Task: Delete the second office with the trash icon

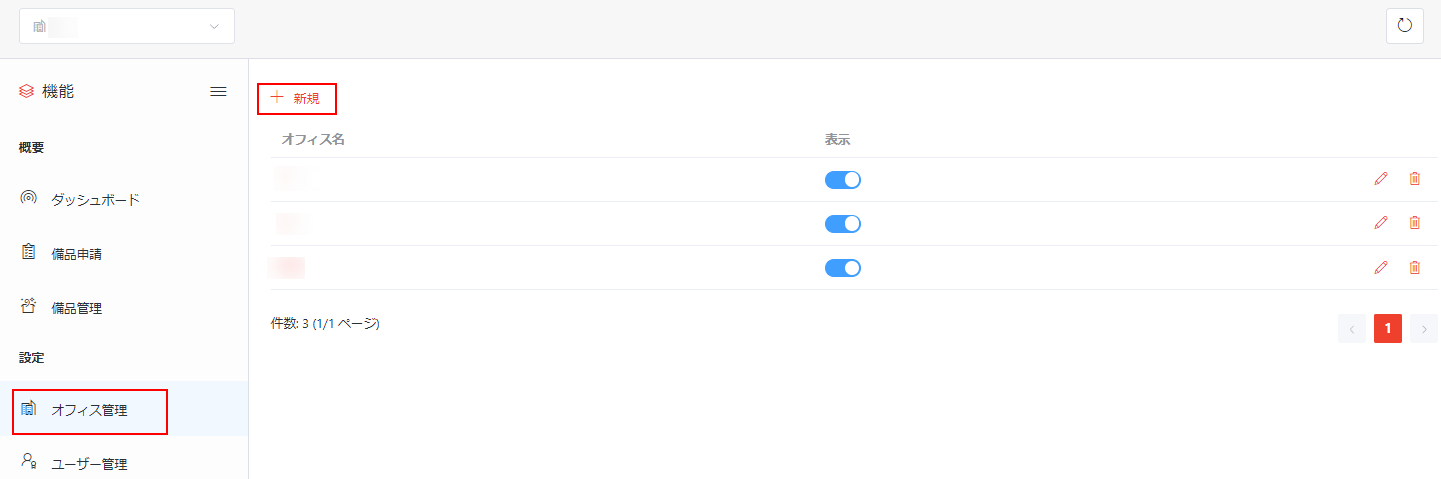Action: tap(1414, 223)
